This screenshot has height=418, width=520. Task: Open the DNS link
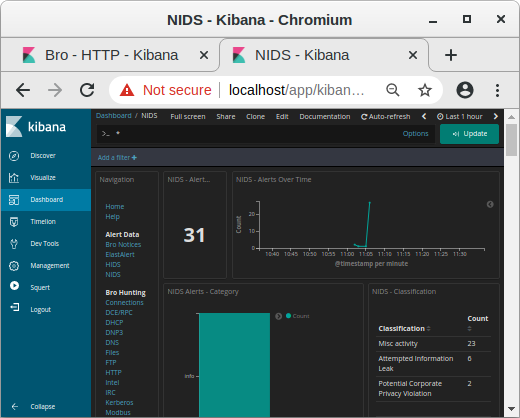point(112,343)
